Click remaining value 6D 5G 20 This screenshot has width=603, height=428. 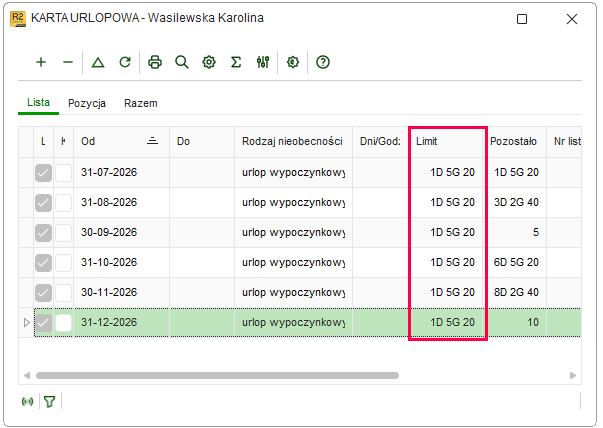[x=516, y=262]
